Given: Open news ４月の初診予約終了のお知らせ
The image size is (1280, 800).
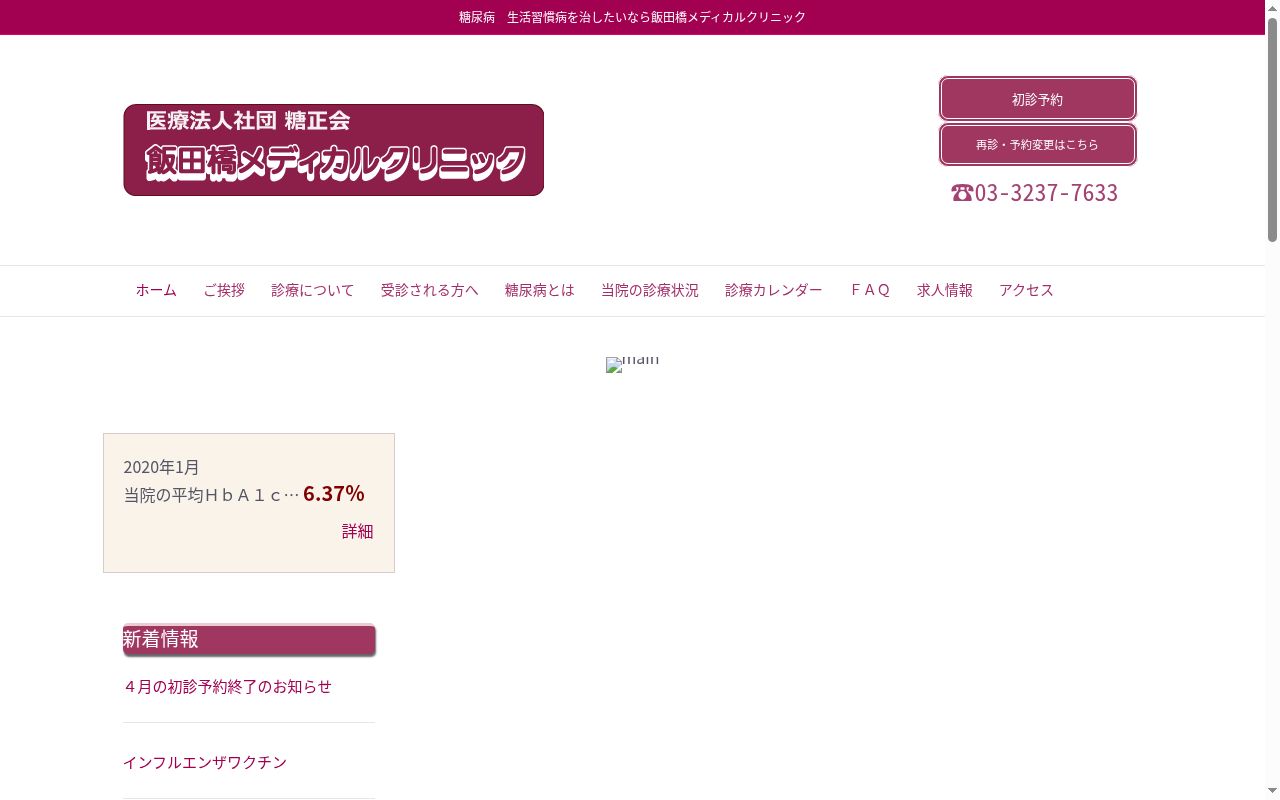Looking at the screenshot, I should (227, 686).
